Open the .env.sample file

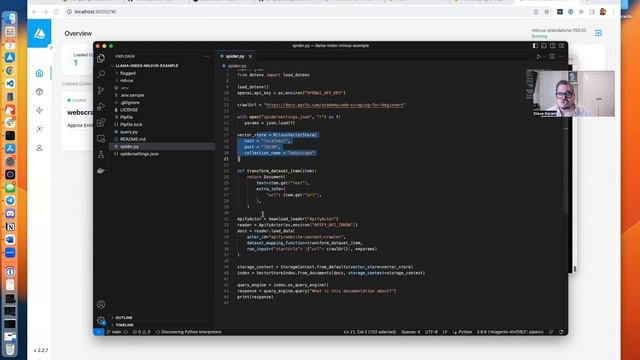point(132,95)
